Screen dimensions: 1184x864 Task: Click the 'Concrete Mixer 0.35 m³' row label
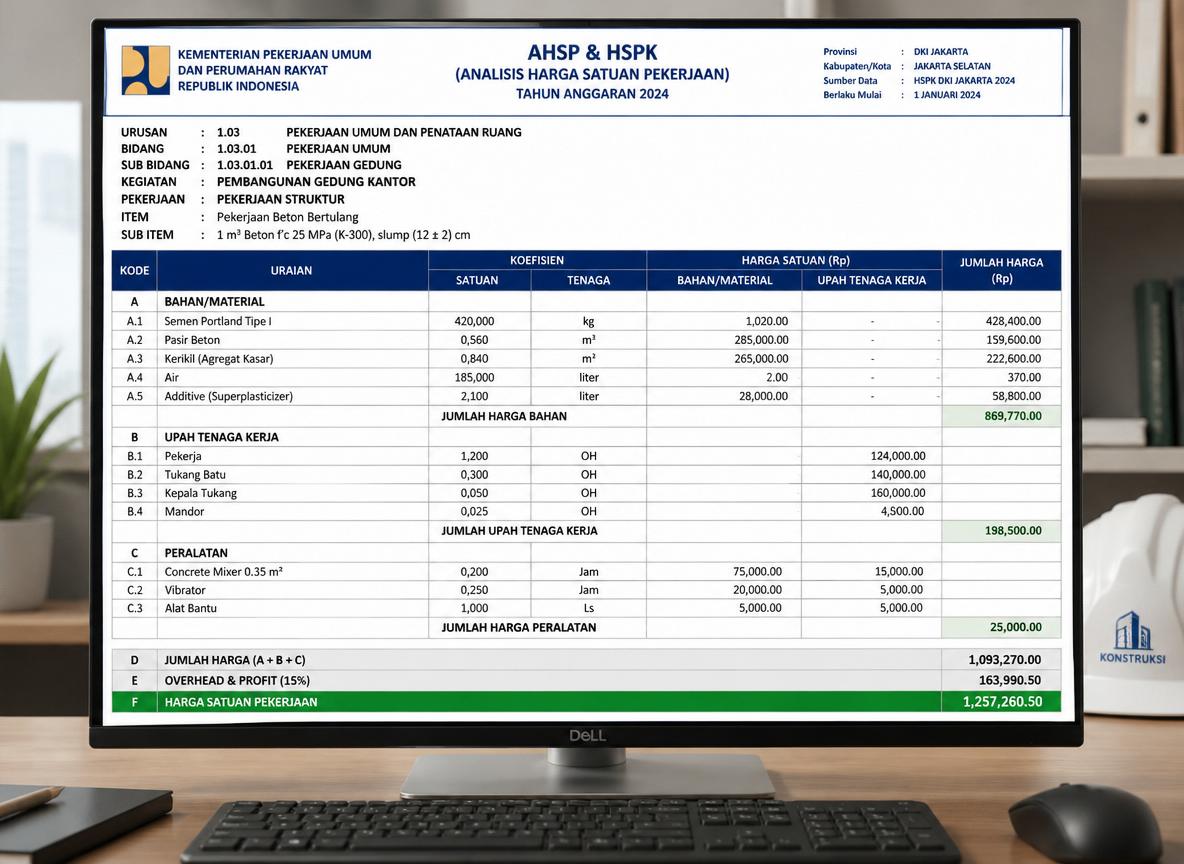point(224,572)
